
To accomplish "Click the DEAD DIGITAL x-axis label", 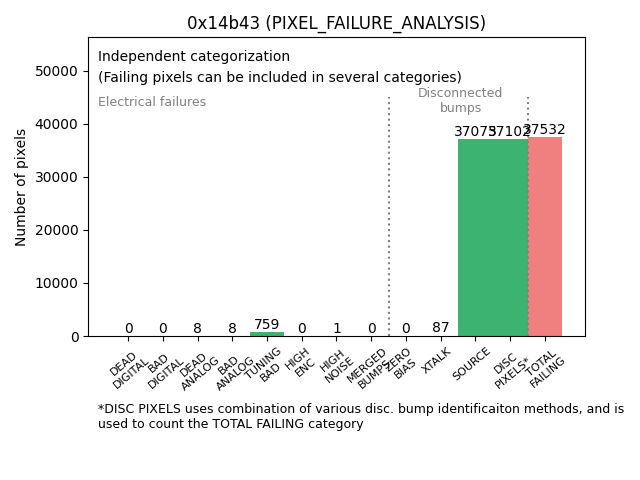I will click(128, 368).
